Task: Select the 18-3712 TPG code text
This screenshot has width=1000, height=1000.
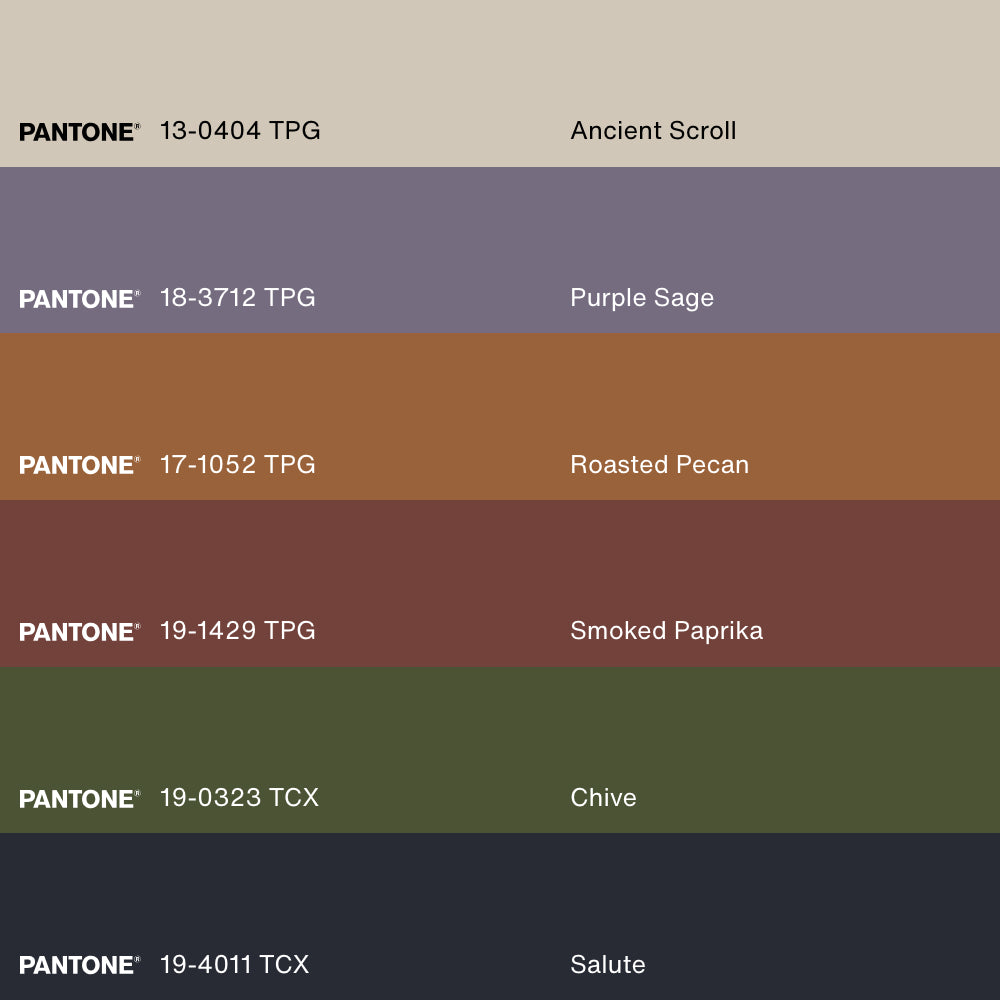Action: [x=237, y=297]
